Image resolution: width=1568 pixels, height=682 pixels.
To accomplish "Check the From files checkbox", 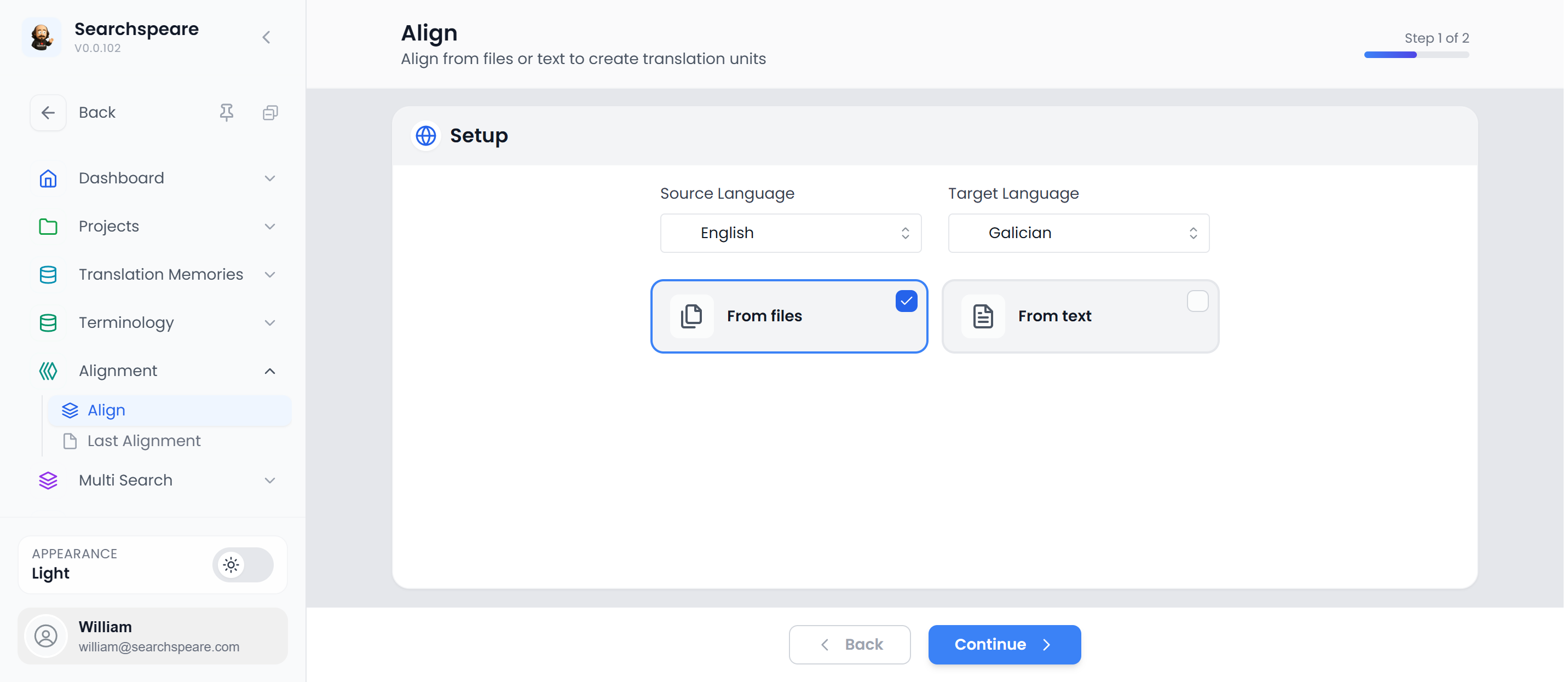I will [906, 301].
